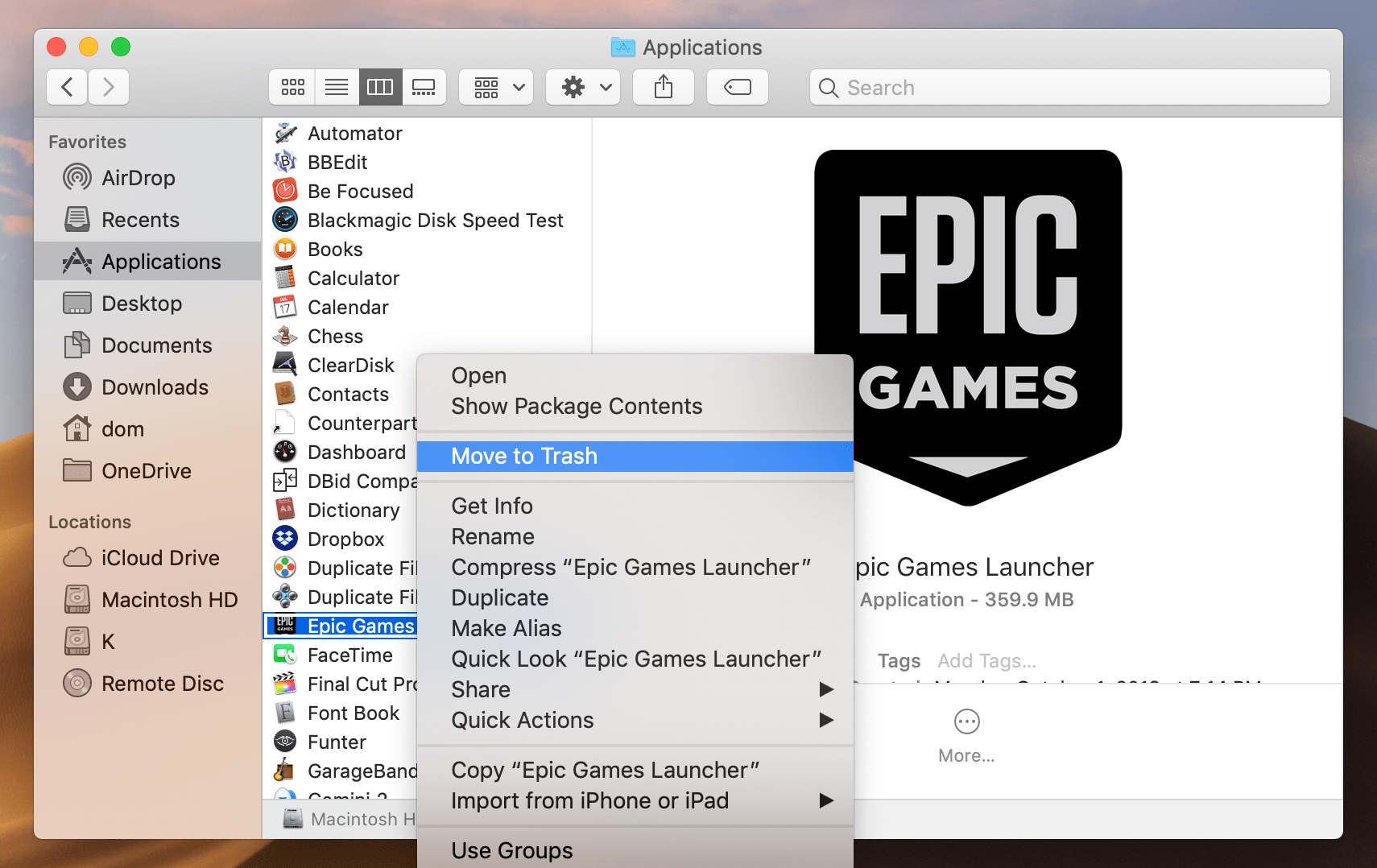1377x868 pixels.
Task: Choose Copy "Epic Games Launcher"
Action: tap(635, 771)
